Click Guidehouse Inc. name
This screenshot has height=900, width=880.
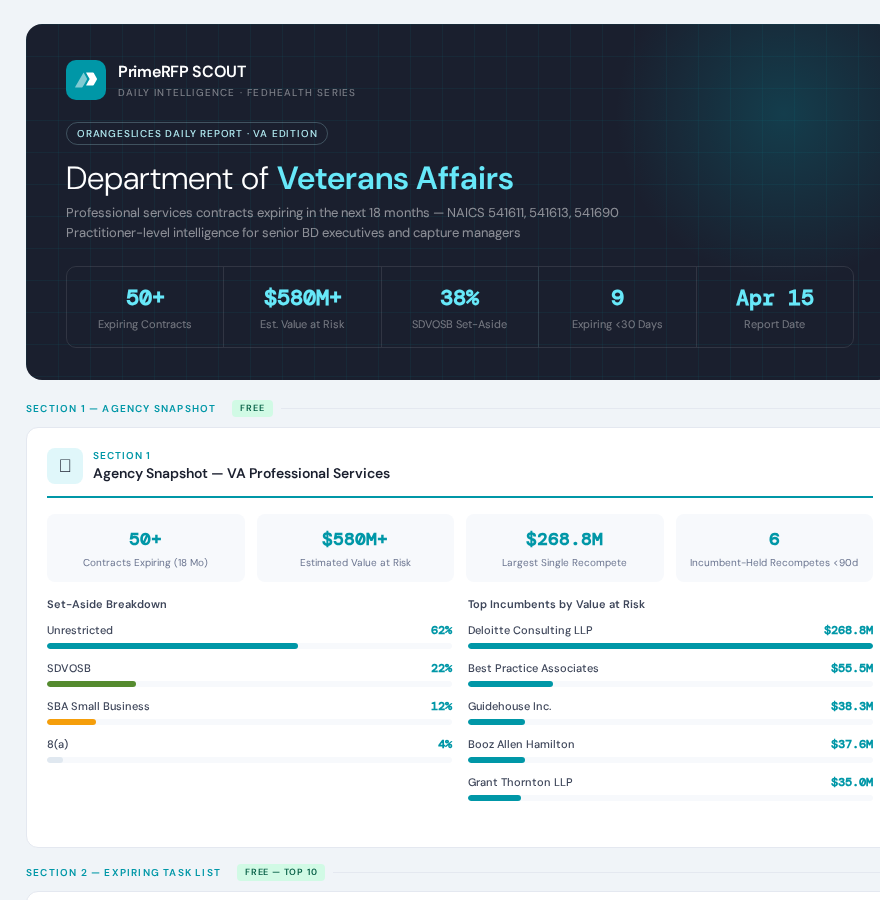coord(510,706)
